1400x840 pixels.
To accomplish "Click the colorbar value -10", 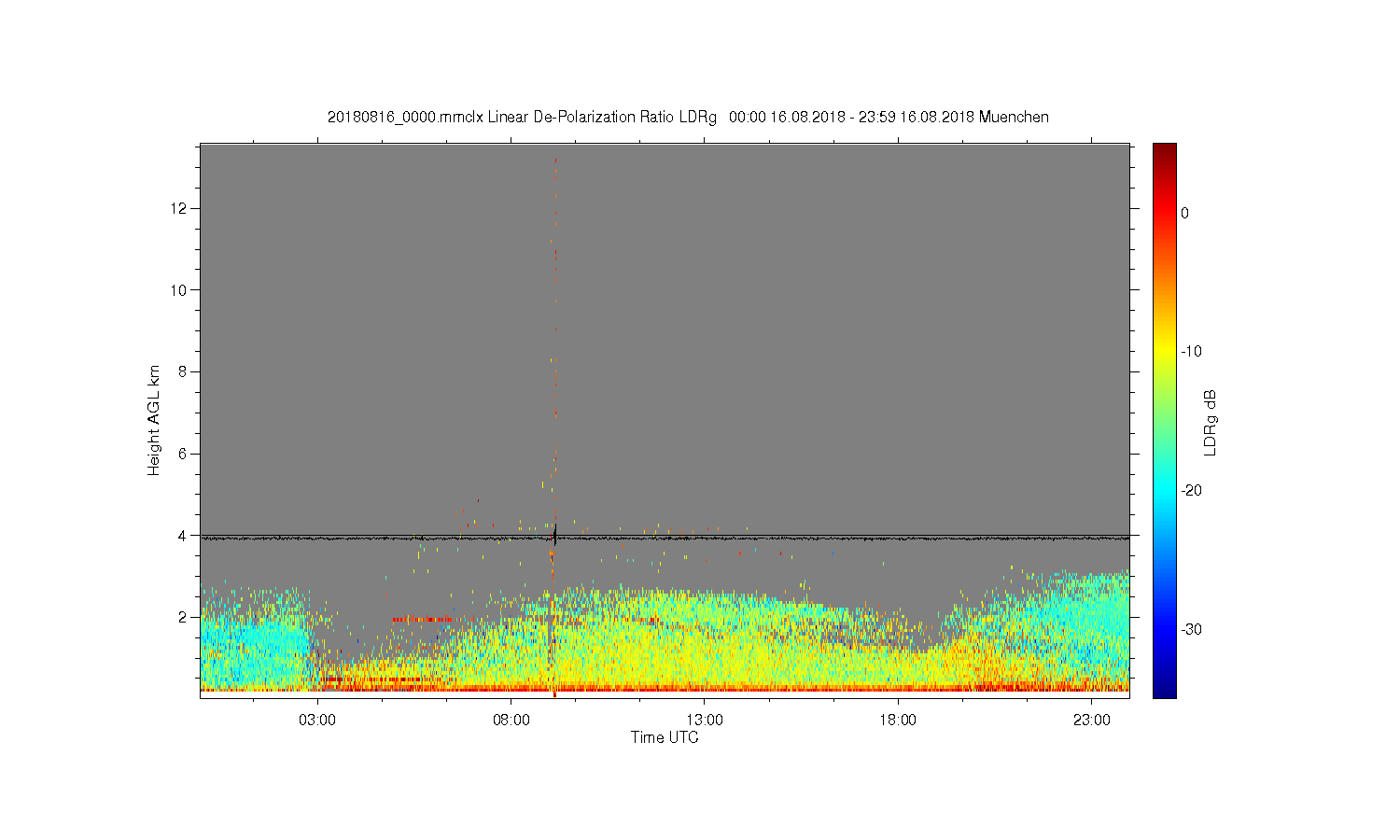I will coord(1190,352).
